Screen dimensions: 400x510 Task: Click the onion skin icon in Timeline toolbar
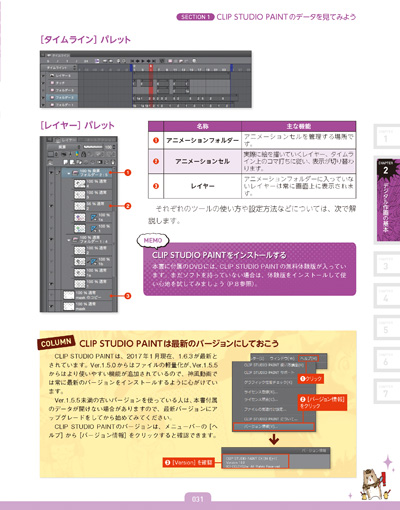click(x=194, y=61)
